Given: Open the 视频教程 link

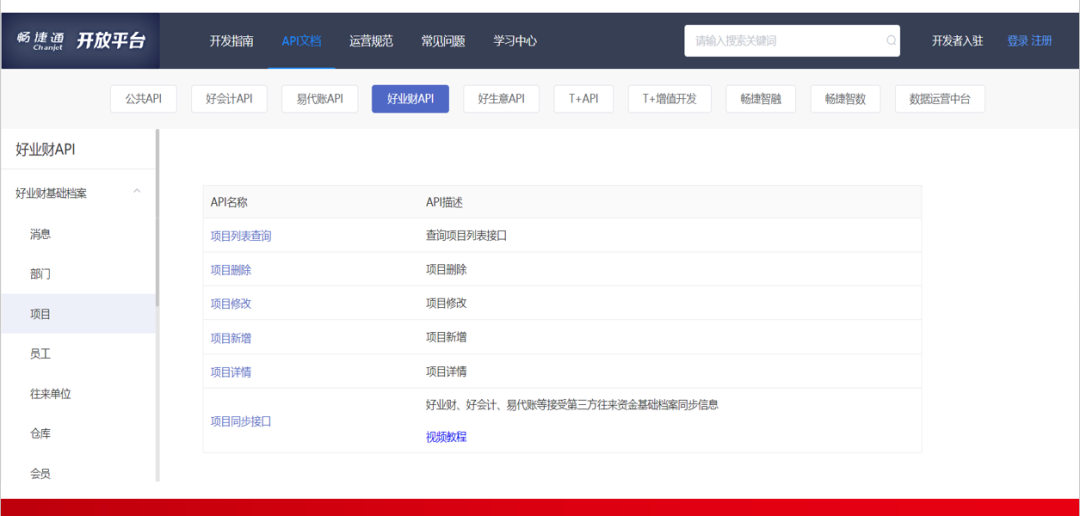Looking at the screenshot, I should tap(446, 437).
